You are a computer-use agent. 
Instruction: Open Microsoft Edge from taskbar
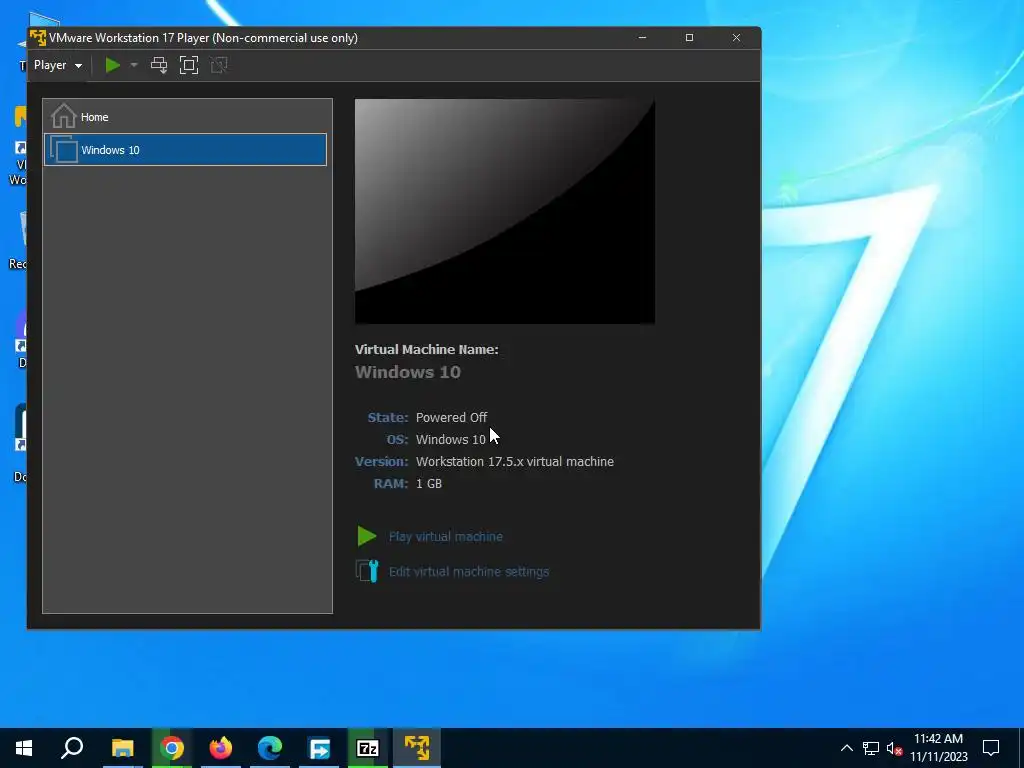(x=270, y=748)
